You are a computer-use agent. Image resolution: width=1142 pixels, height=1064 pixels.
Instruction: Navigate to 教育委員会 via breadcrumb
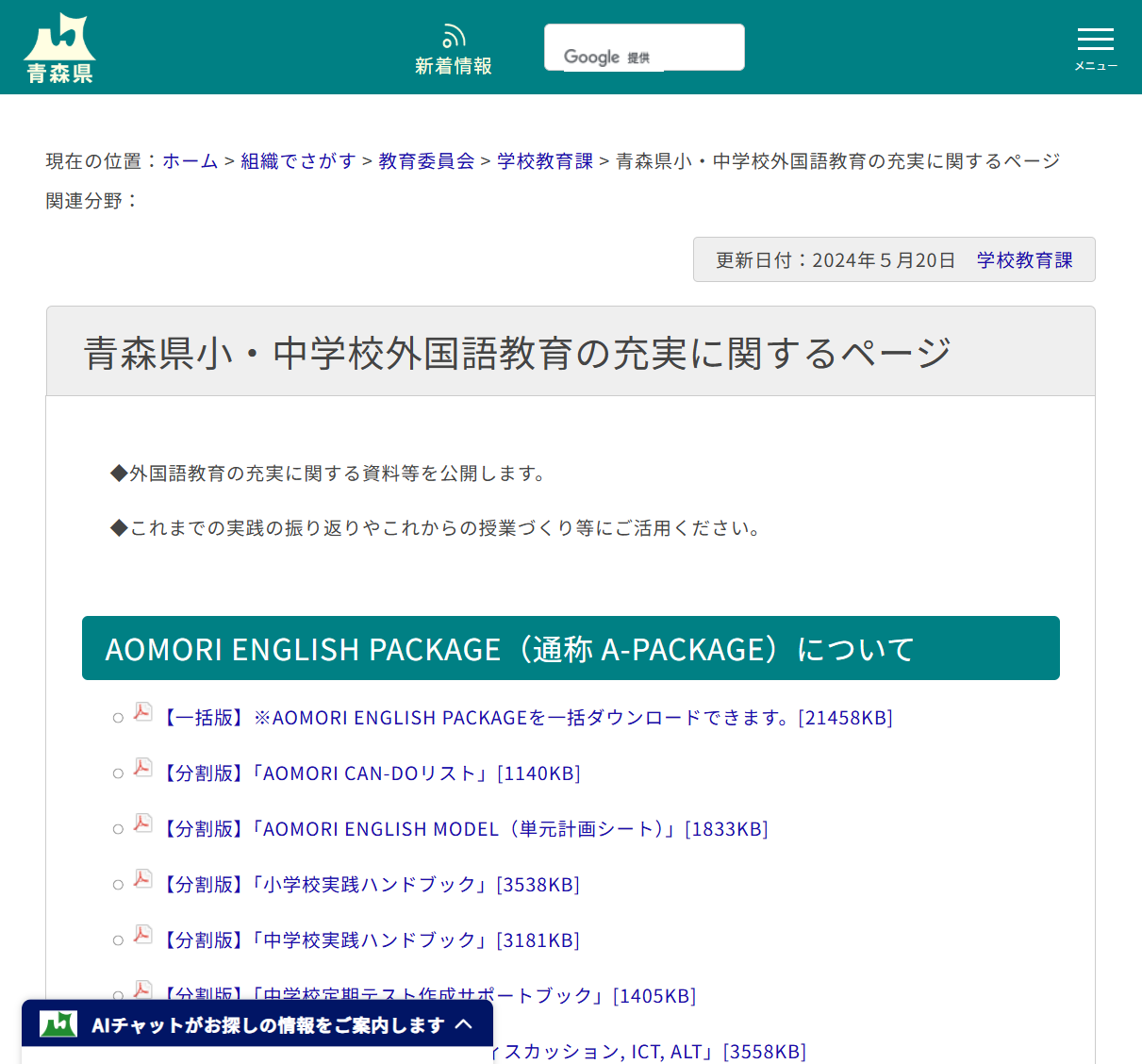tap(425, 160)
